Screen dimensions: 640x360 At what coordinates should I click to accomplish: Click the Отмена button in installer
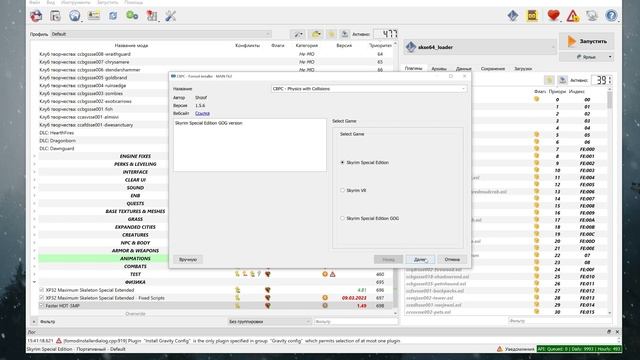pos(452,260)
